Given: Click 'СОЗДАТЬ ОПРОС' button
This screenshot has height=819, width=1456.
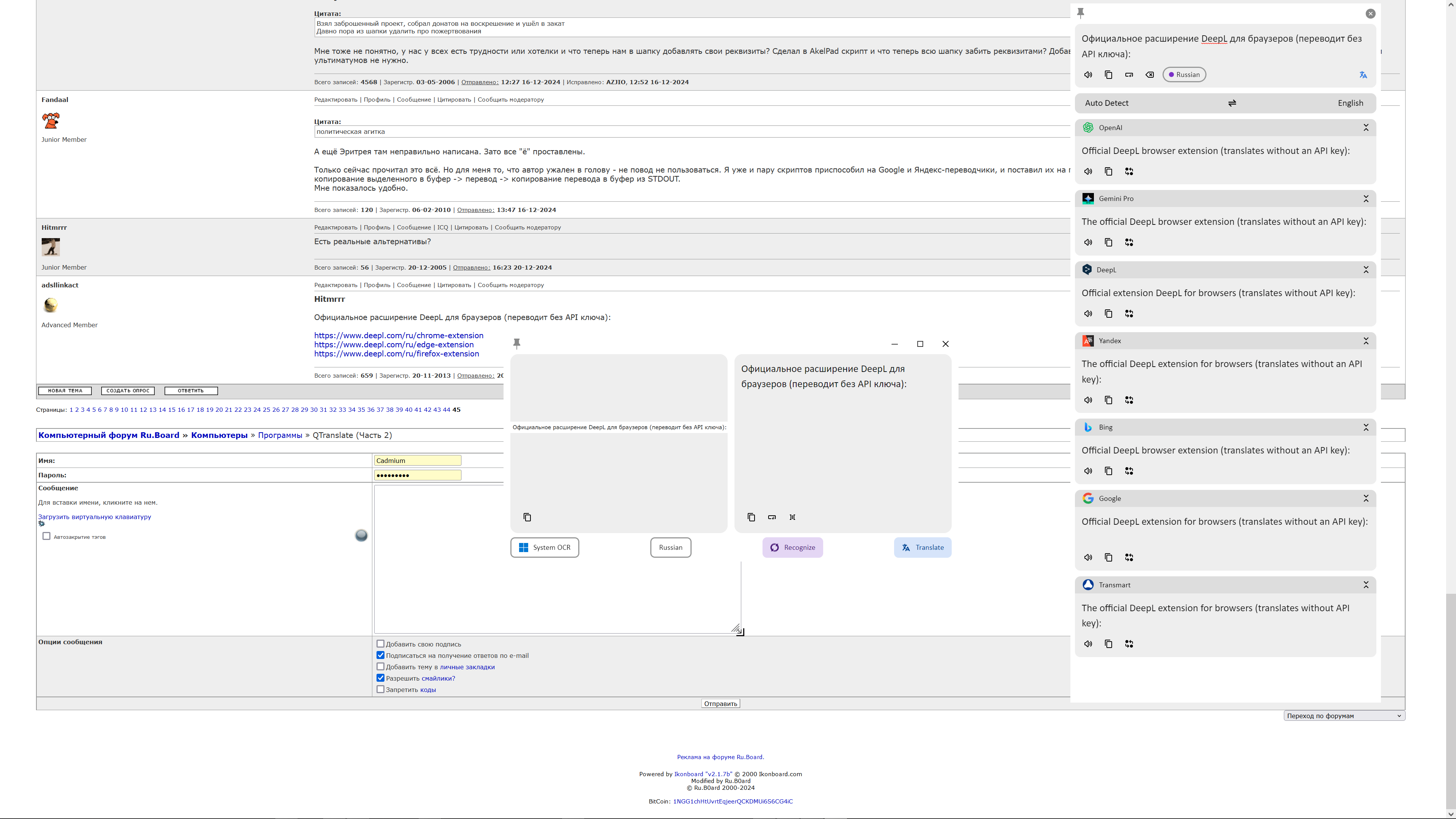Looking at the screenshot, I should pyautogui.click(x=128, y=391).
